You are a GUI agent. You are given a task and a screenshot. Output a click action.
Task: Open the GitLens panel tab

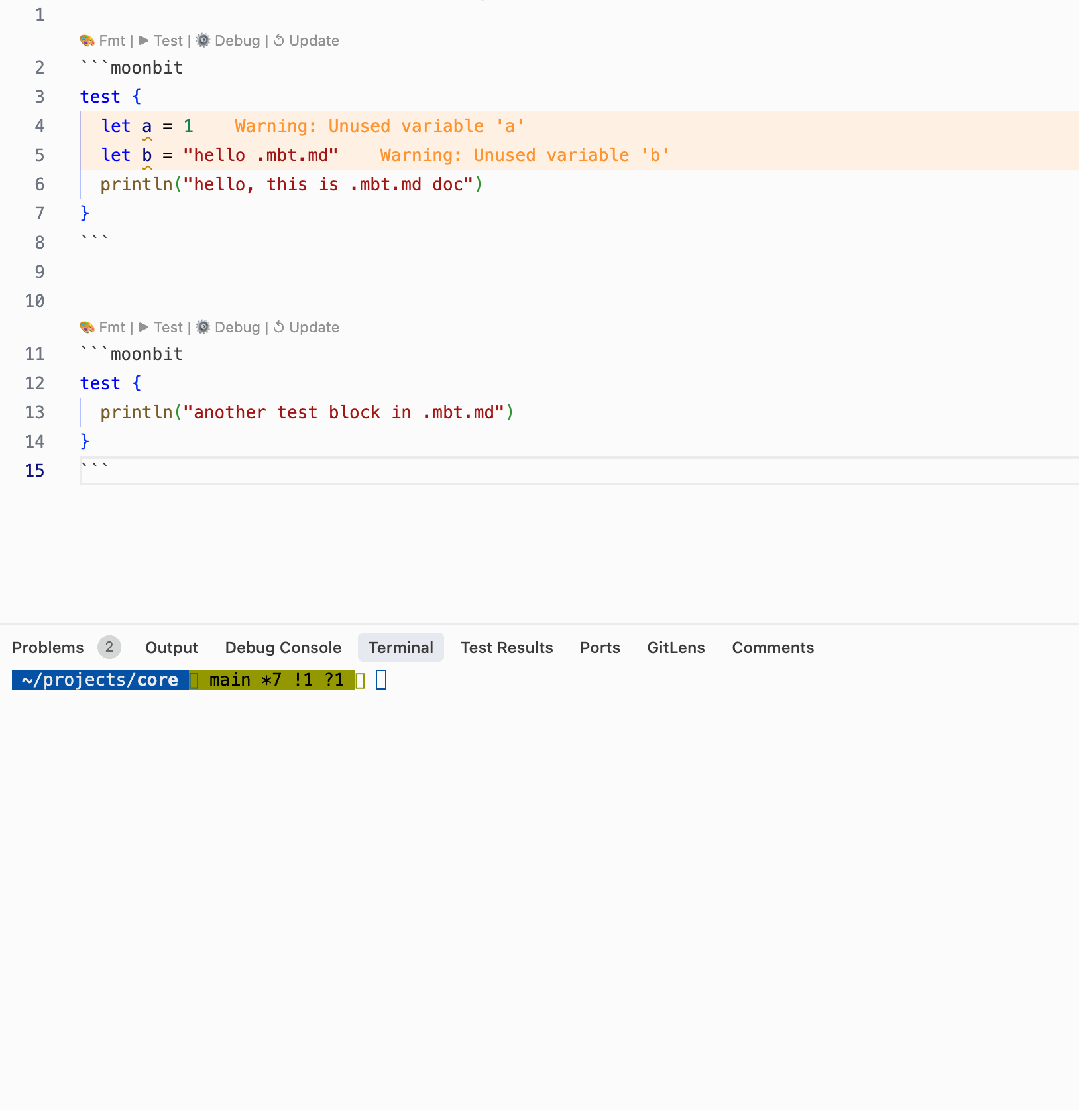click(x=676, y=648)
